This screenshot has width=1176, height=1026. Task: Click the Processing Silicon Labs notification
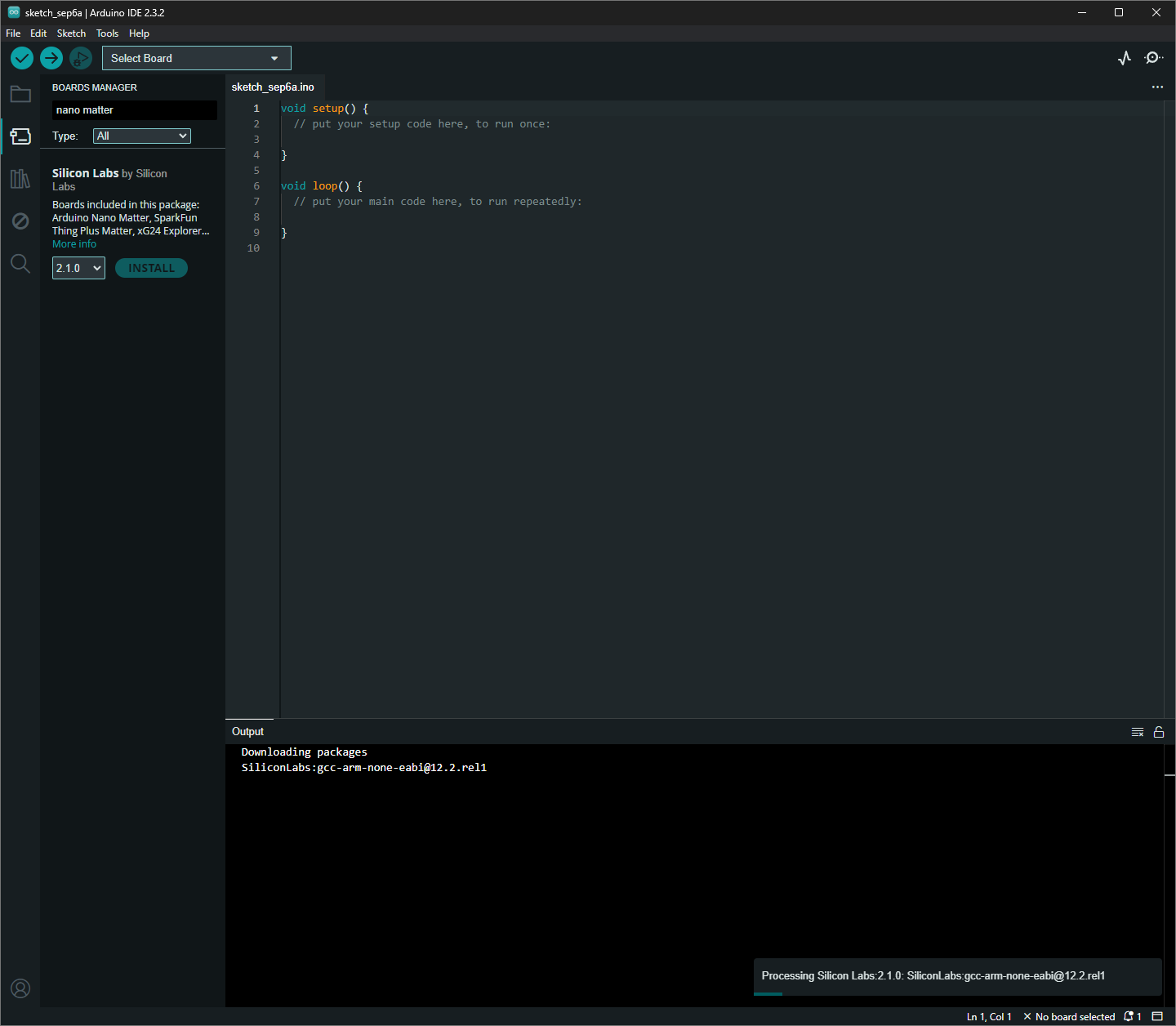coord(957,976)
